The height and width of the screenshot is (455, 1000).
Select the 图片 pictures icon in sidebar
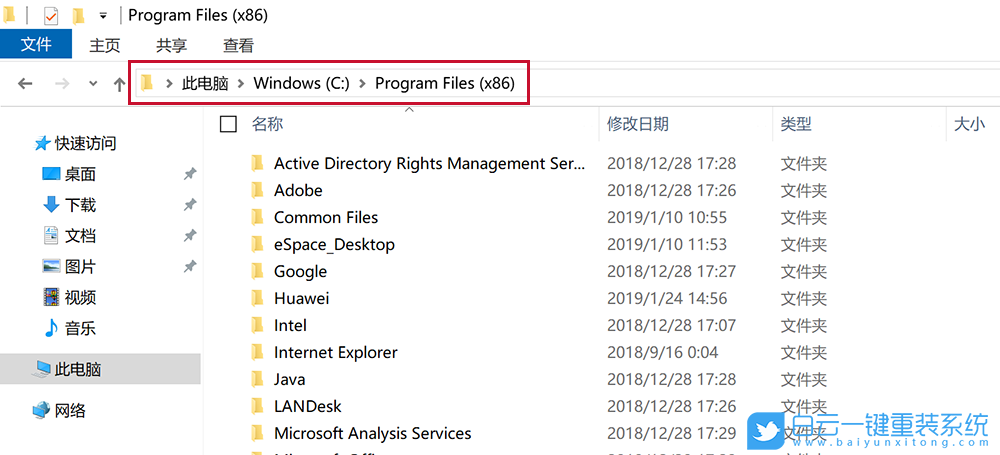click(52, 267)
